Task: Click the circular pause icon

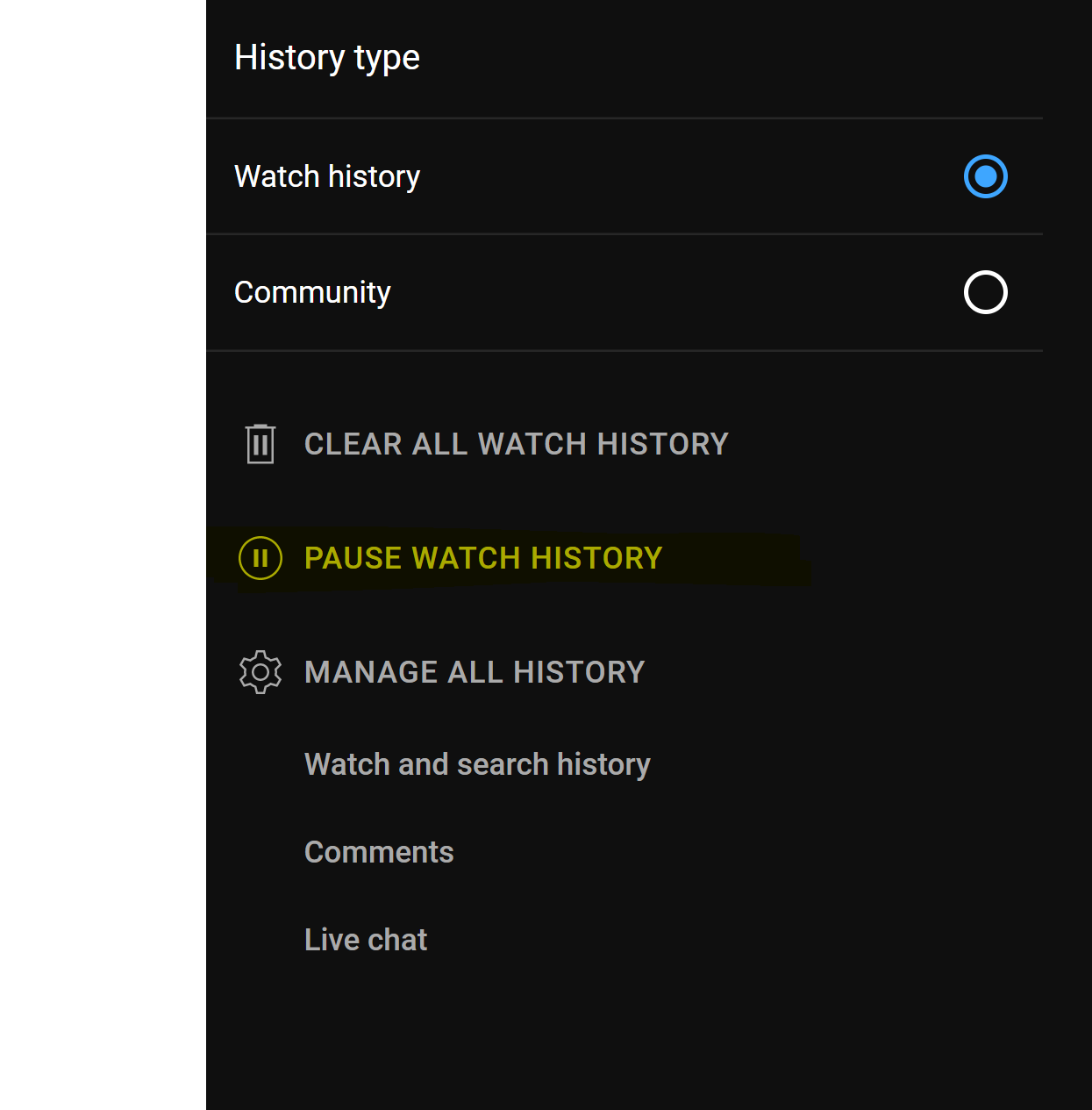Action: click(261, 558)
